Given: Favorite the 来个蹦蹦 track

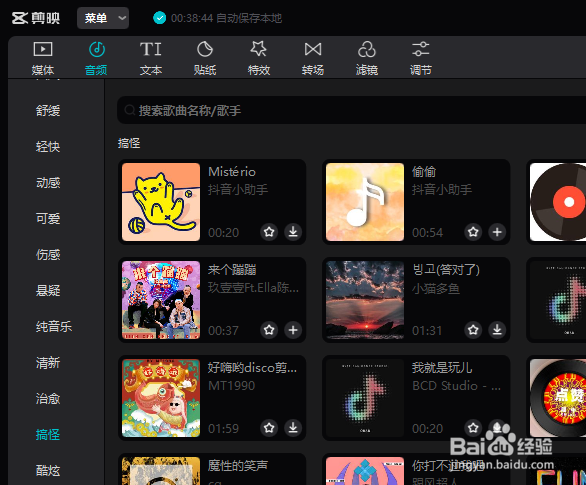Looking at the screenshot, I should click(x=269, y=330).
